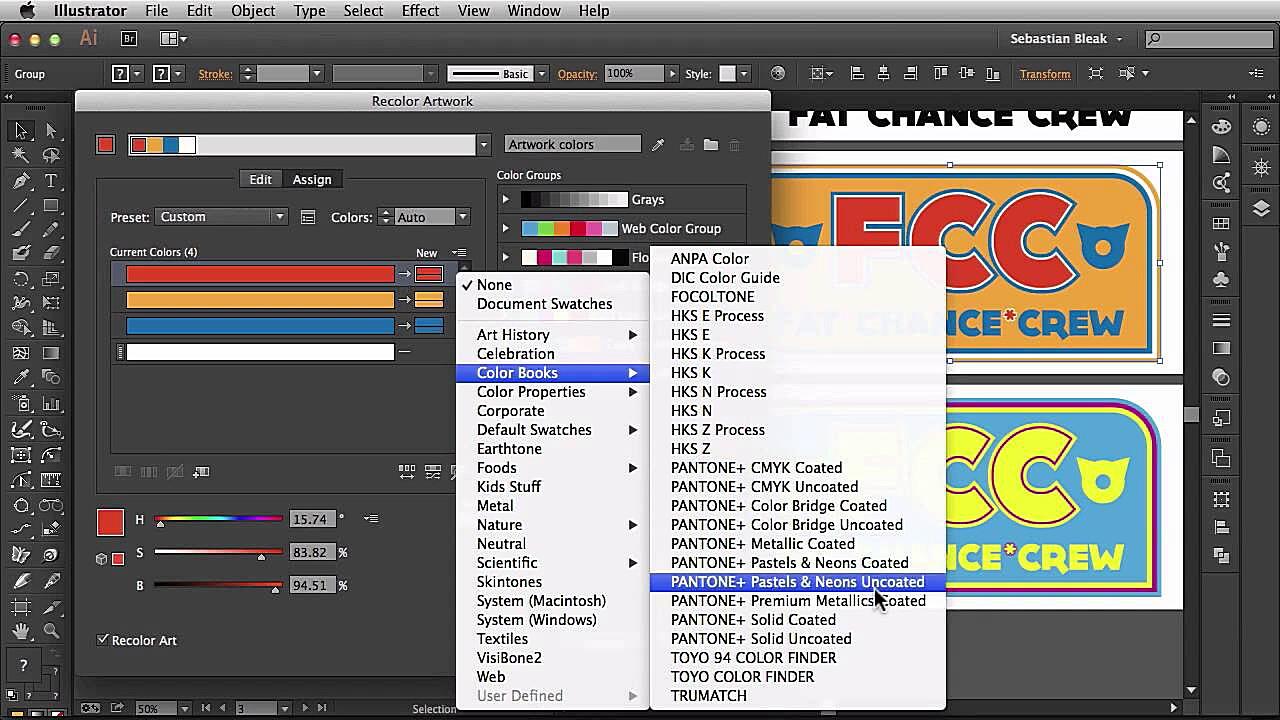Open the Effect menu in menu bar

click(420, 10)
